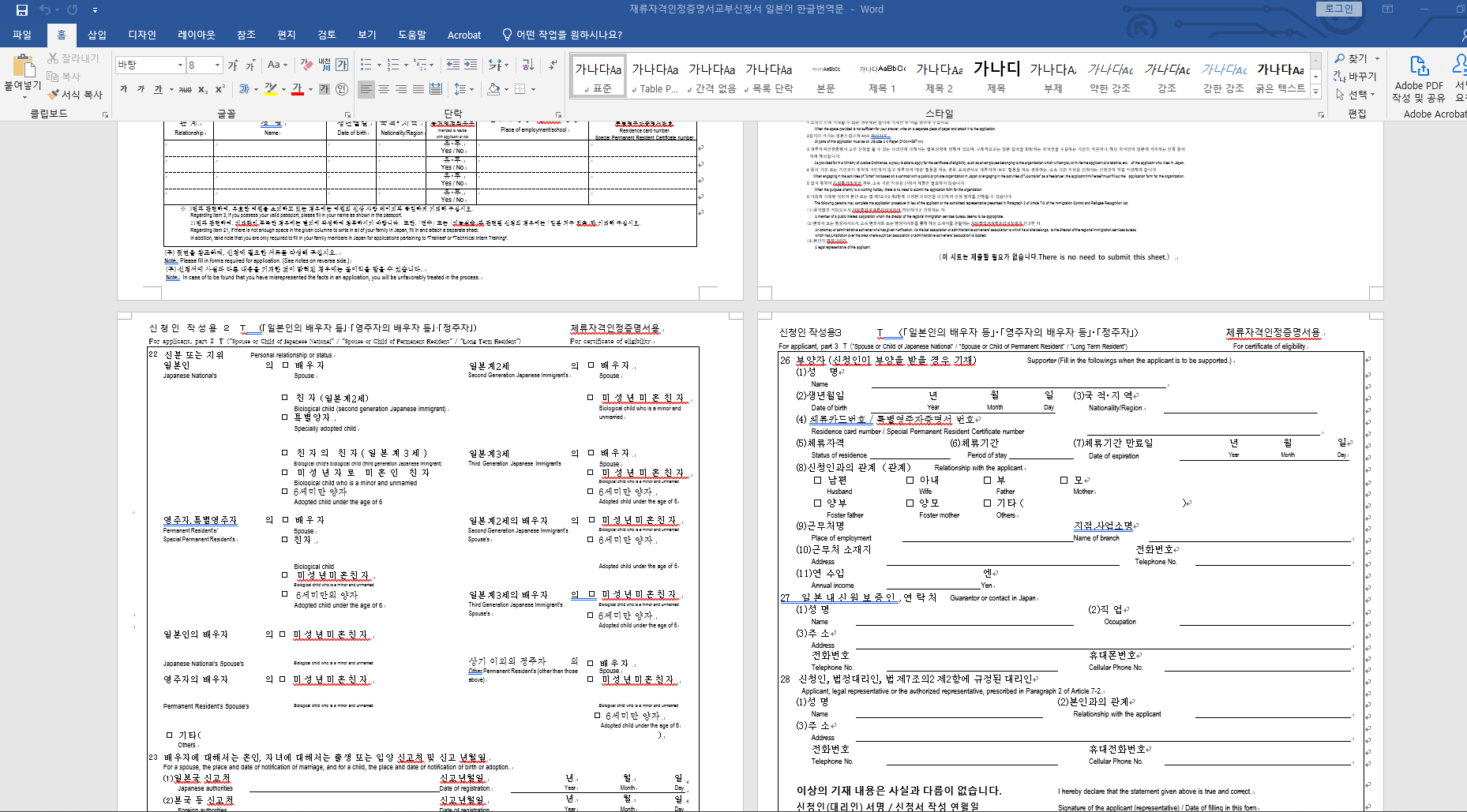Screen dimensions: 1467x812
Task: Apply character shading in the font group
Action: (x=325, y=89)
